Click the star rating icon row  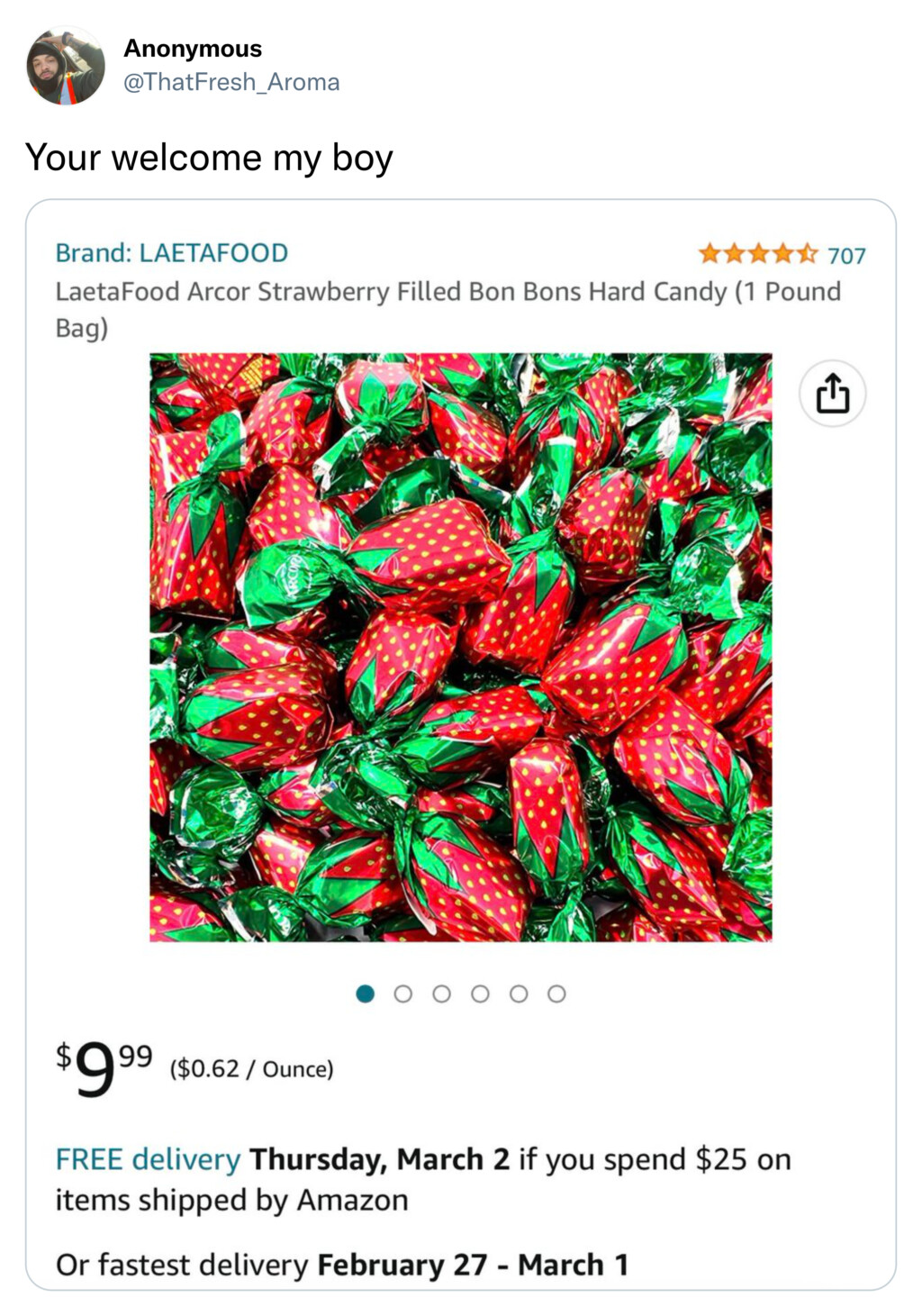pyautogui.click(x=760, y=254)
